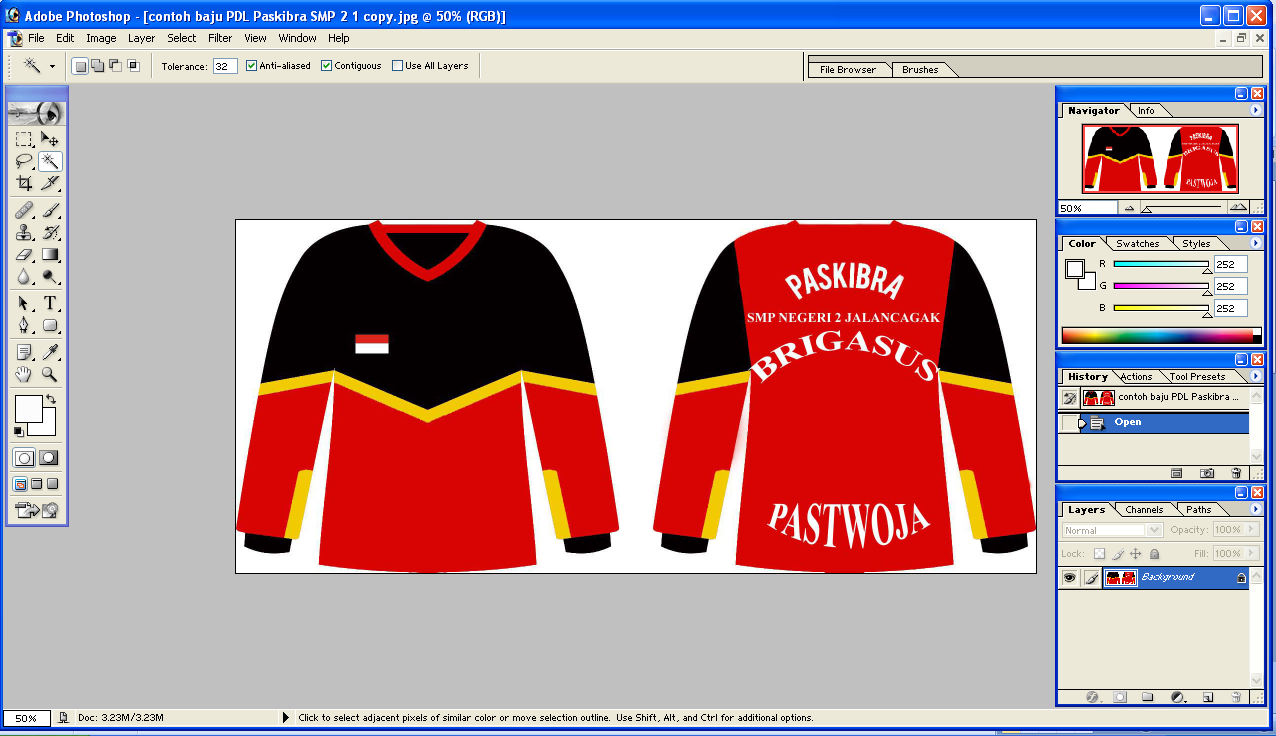Open the Image menu
This screenshot has height=736, width=1276.
pos(101,38)
